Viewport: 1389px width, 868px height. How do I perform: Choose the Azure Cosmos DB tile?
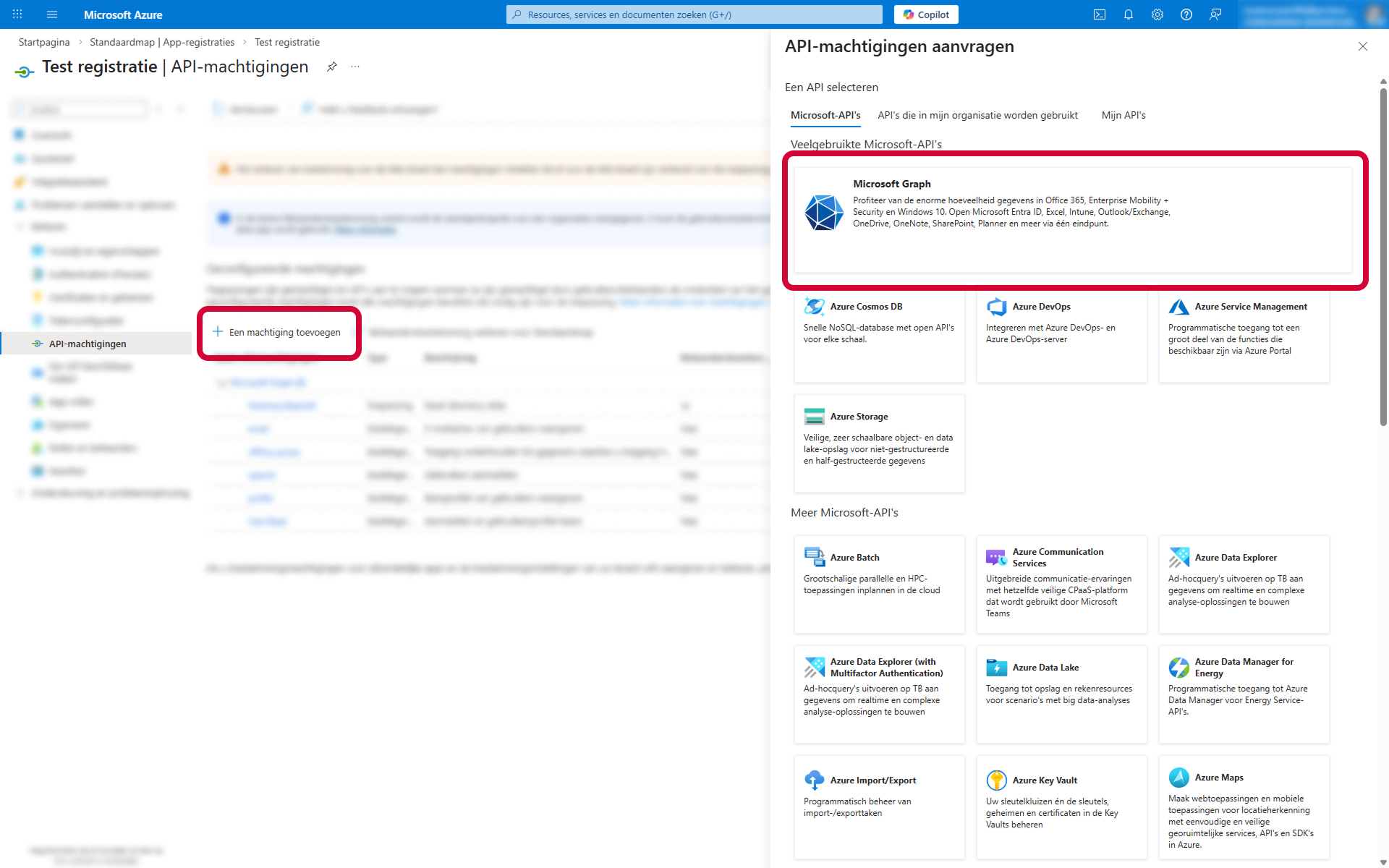click(x=879, y=335)
